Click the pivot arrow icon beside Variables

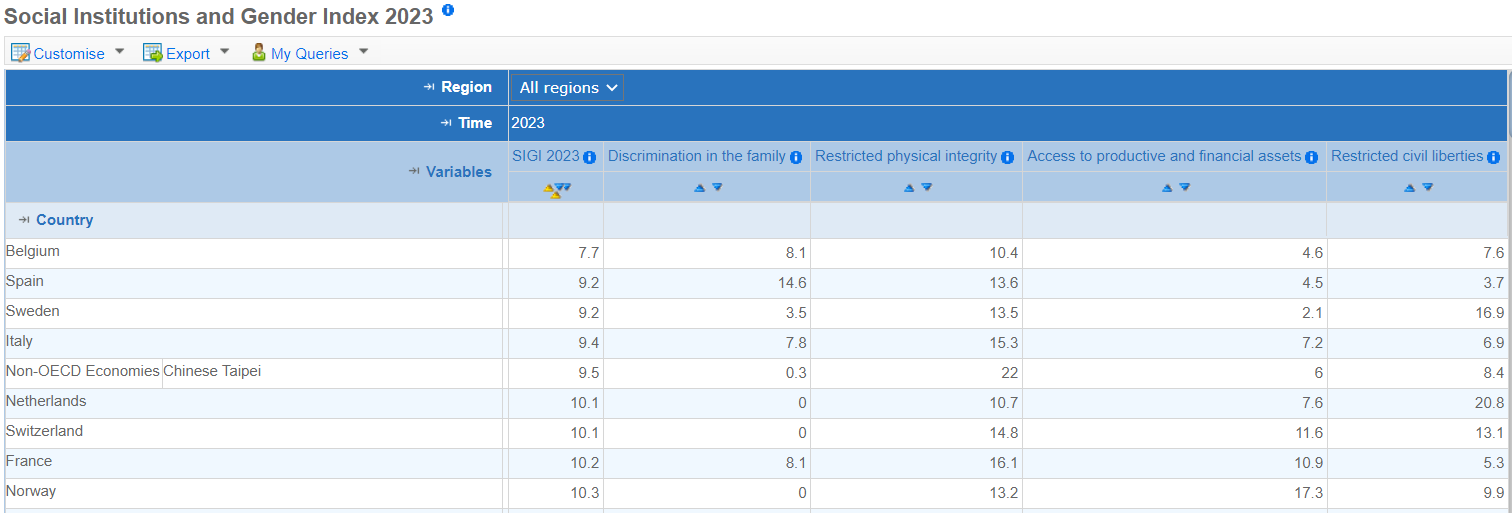tap(415, 172)
